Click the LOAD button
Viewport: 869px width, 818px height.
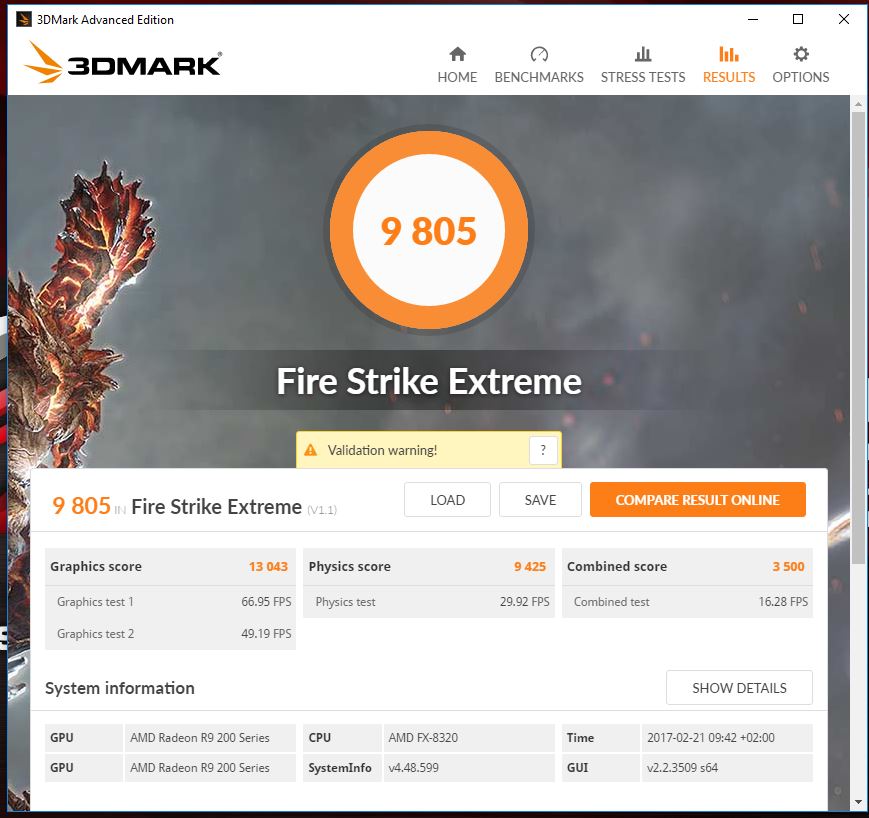click(447, 500)
